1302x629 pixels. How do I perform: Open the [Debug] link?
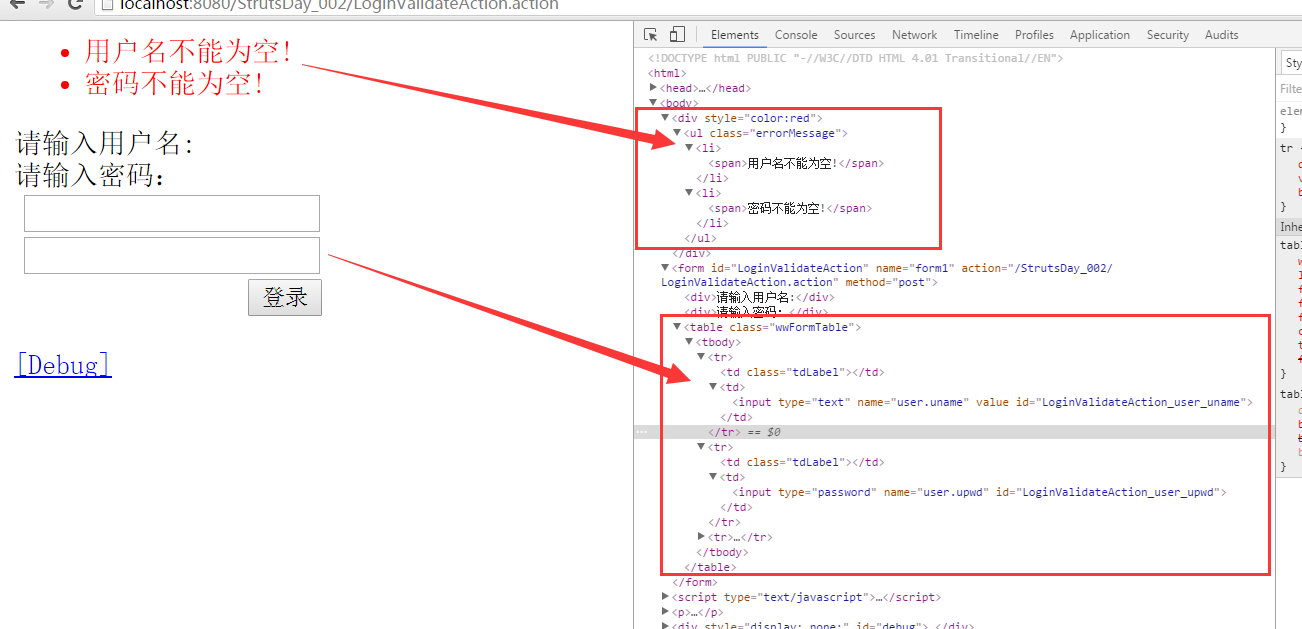point(63,364)
